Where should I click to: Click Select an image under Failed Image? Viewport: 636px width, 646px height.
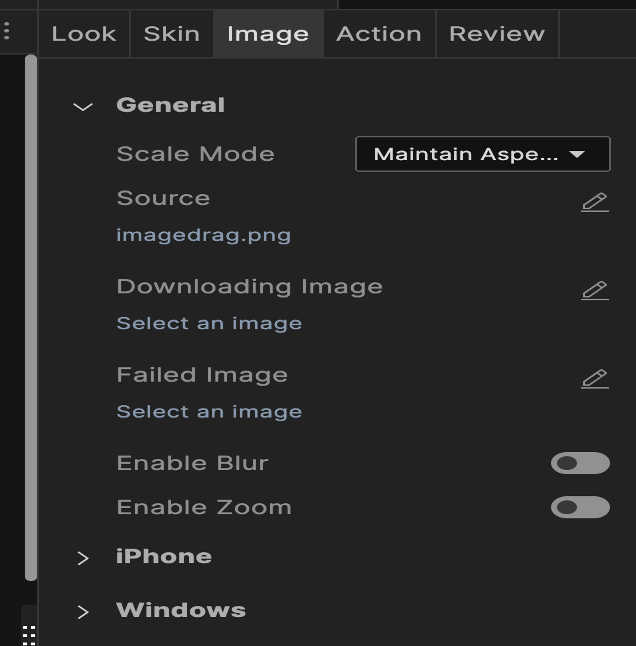(209, 412)
